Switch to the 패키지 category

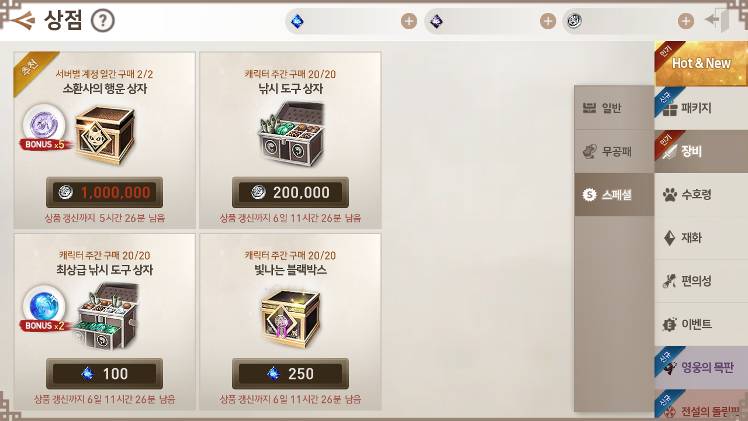(701, 108)
